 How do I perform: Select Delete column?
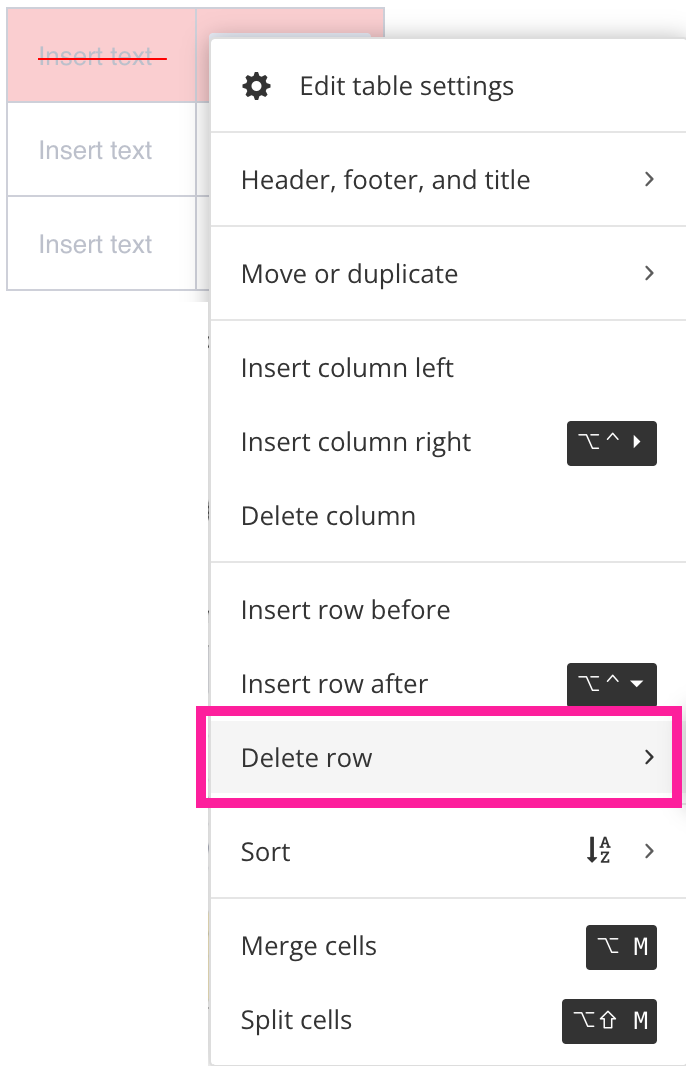click(x=328, y=516)
